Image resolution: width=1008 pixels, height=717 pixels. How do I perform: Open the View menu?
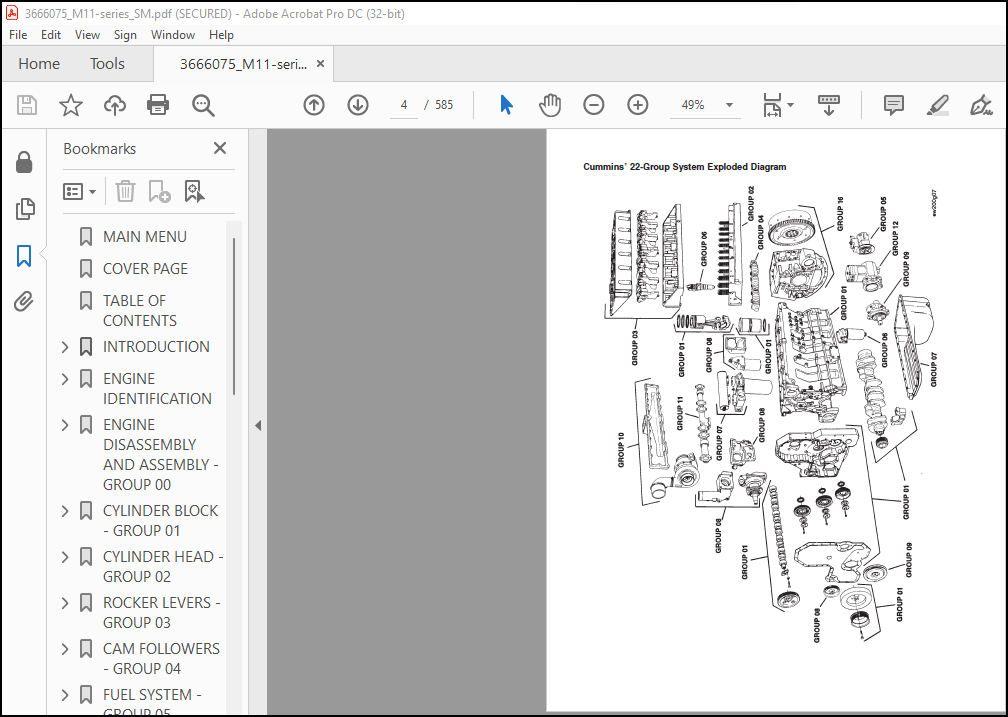[x=87, y=35]
